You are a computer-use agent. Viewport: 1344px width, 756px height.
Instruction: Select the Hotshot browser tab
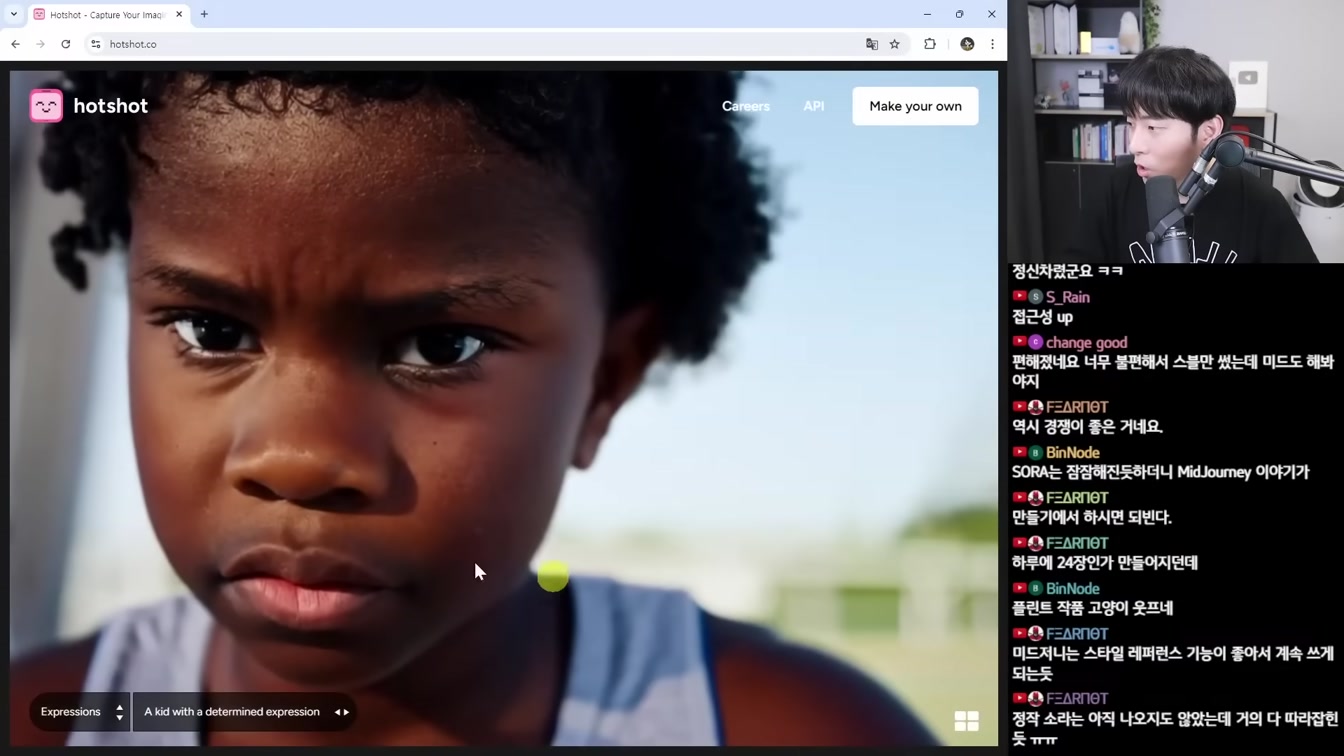tap(108, 15)
